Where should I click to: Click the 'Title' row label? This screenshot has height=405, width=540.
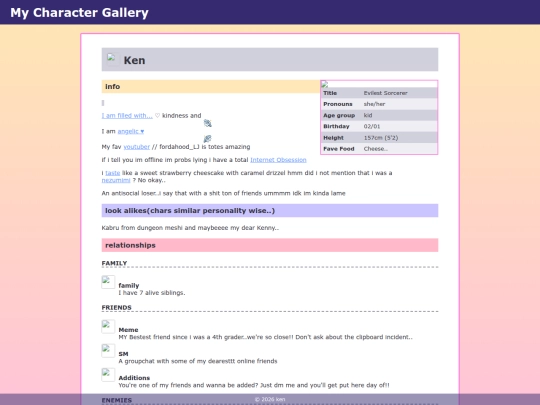pos(330,93)
